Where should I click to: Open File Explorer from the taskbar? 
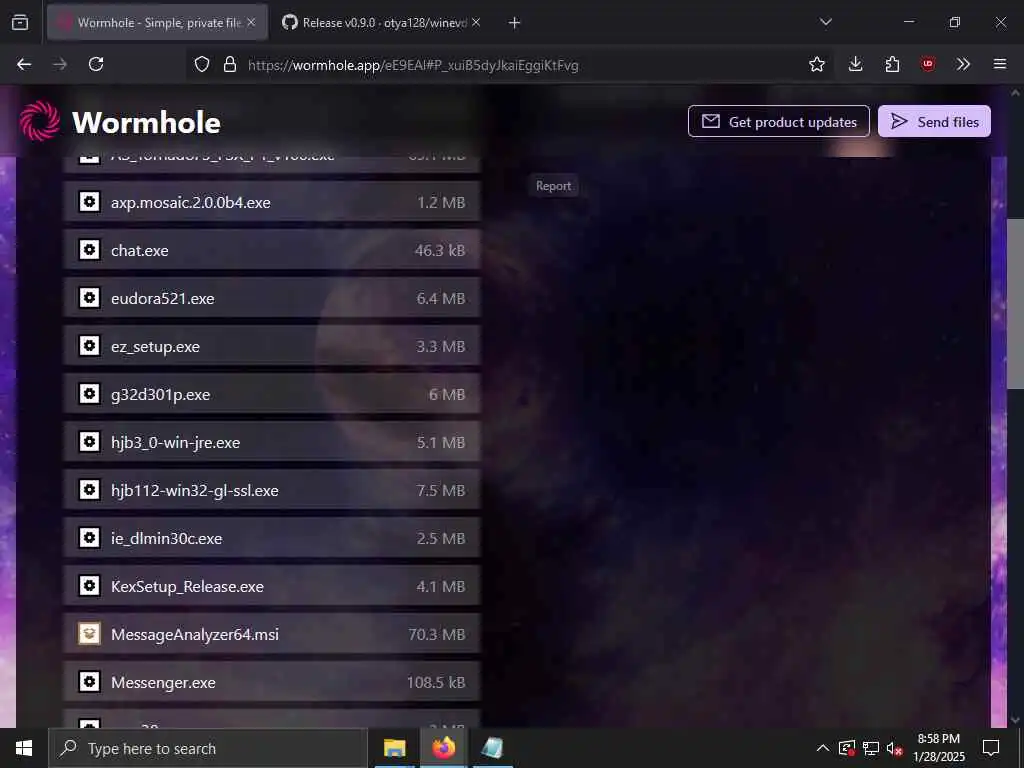(x=394, y=748)
